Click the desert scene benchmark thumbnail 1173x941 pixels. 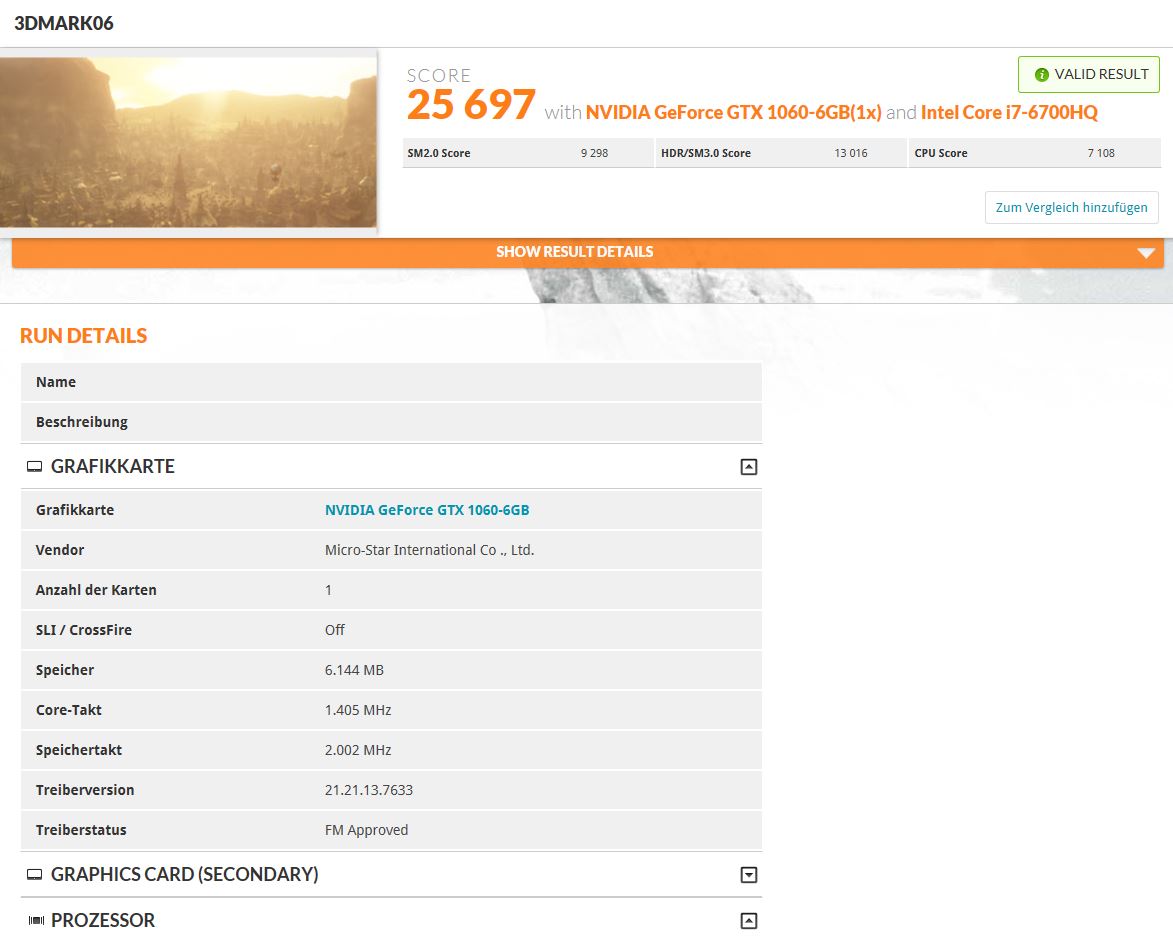(188, 141)
